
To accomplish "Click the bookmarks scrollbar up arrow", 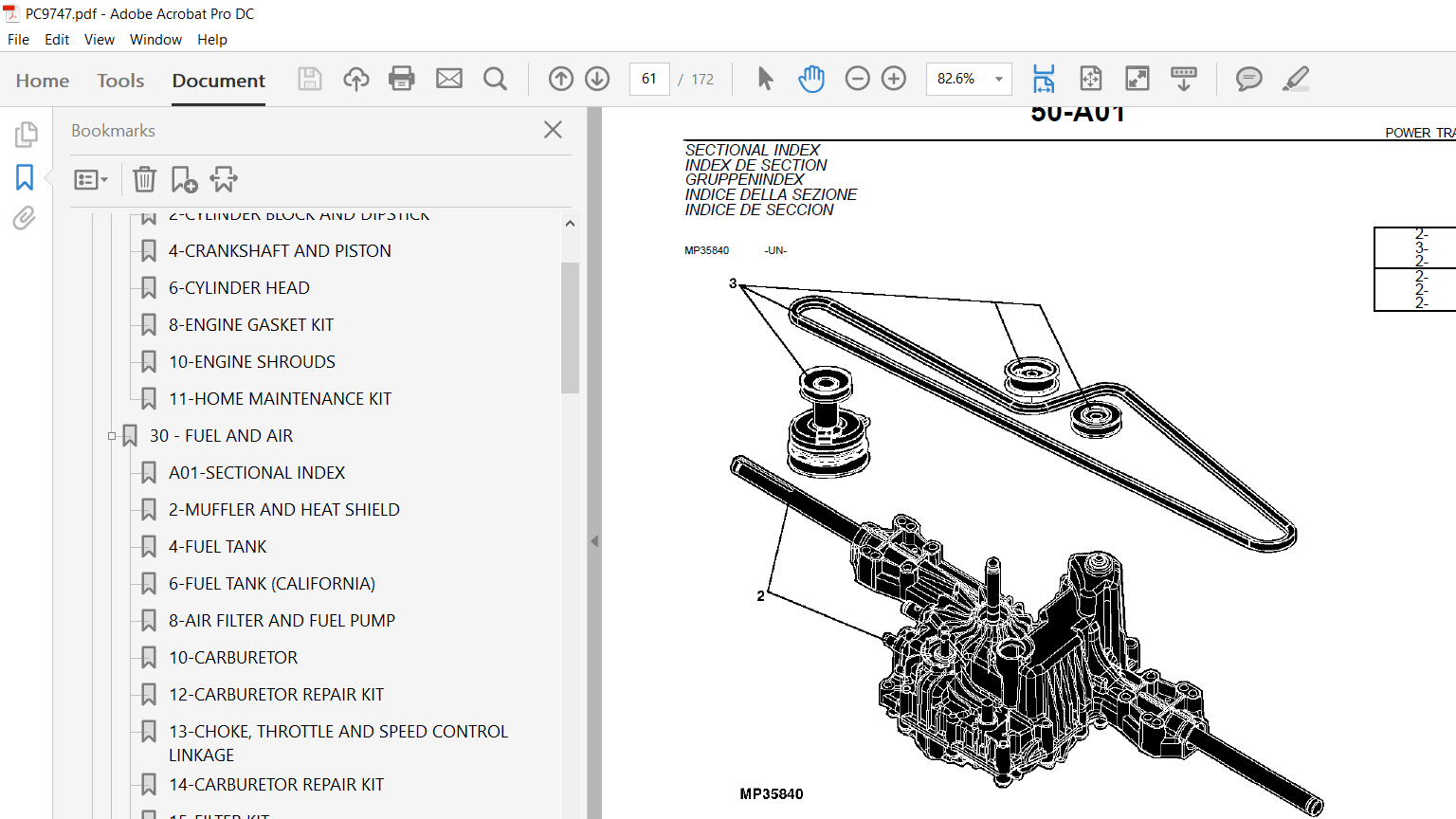I will [x=570, y=224].
